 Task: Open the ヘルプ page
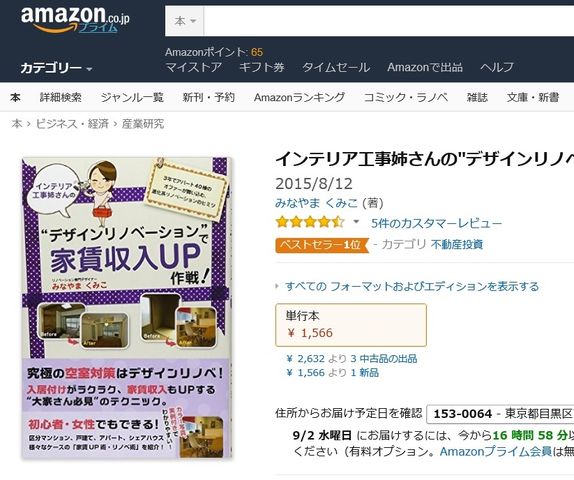click(497, 67)
